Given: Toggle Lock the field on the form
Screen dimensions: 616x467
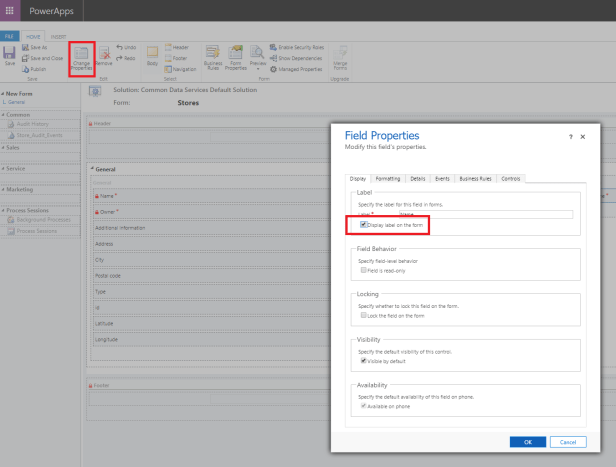Looking at the screenshot, I should [363, 315].
